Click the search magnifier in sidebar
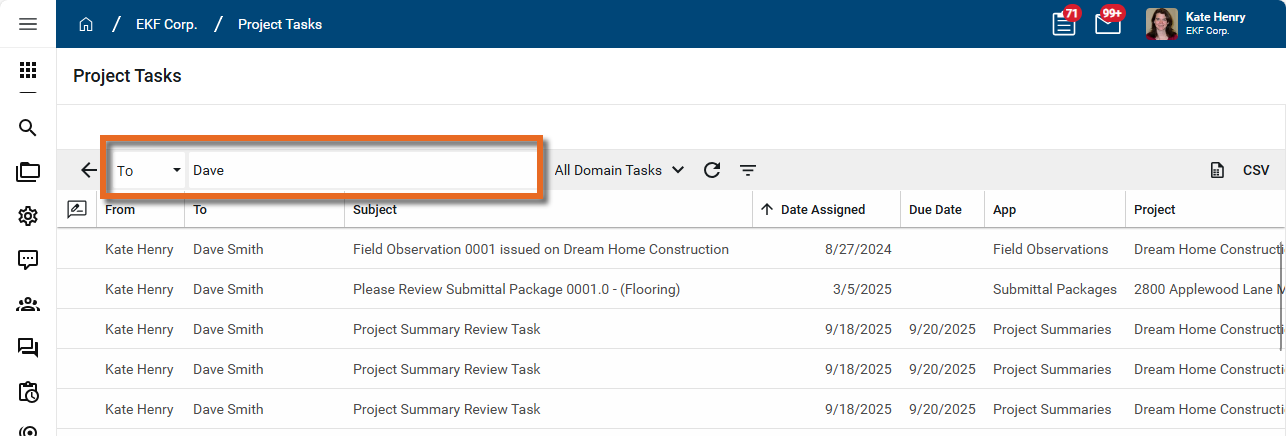The width and height of the screenshot is (1286, 436). pos(28,128)
